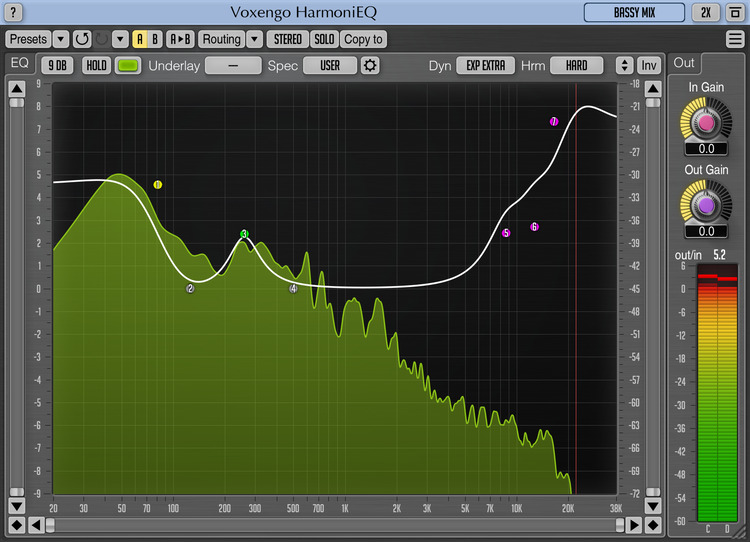The width and height of the screenshot is (750, 542).
Task: Toggle the green spectrum enable button
Action: pyautogui.click(x=128, y=66)
